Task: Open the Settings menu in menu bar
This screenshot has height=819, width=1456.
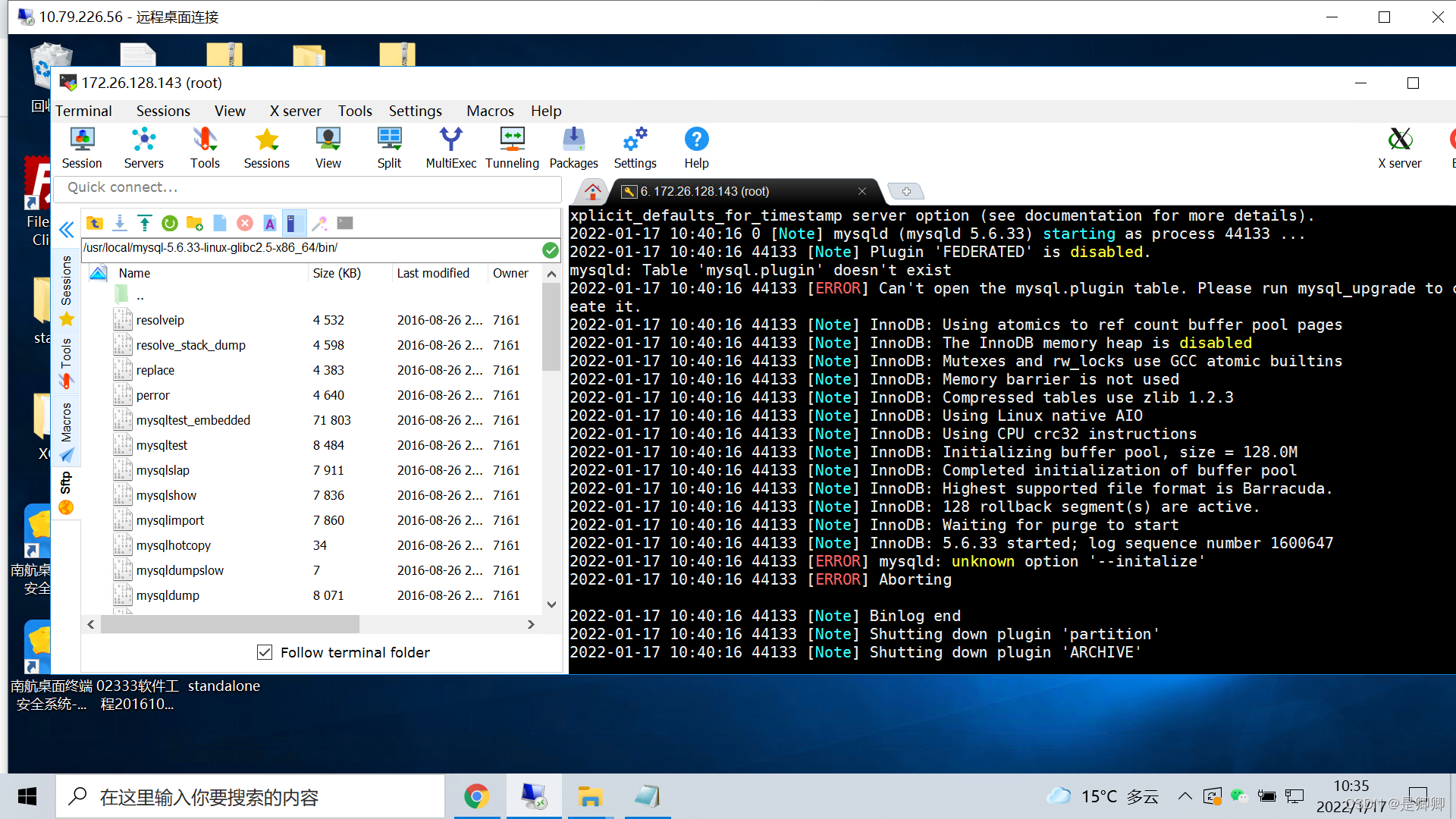Action: pos(416,111)
